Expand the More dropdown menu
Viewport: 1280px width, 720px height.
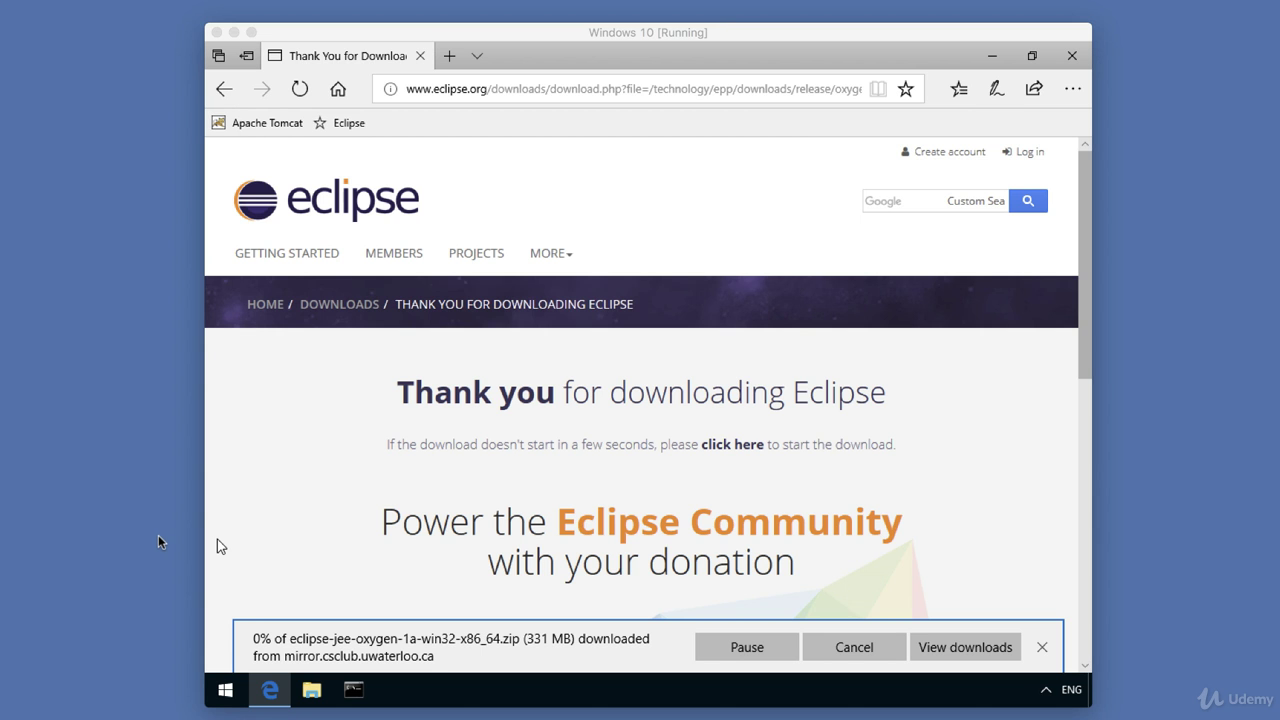point(551,253)
